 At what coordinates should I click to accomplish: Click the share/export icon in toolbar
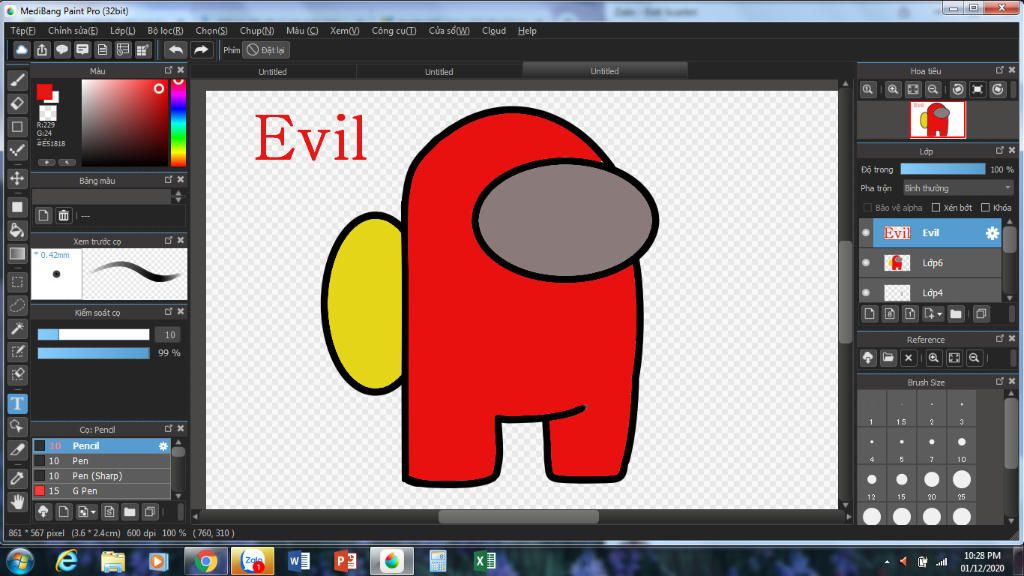click(42, 50)
